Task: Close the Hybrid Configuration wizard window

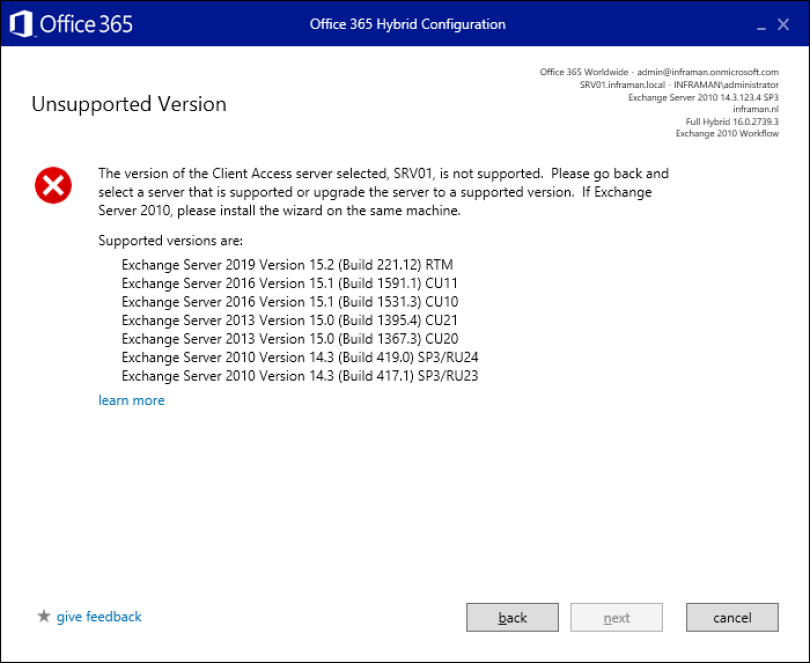Action: pos(784,24)
